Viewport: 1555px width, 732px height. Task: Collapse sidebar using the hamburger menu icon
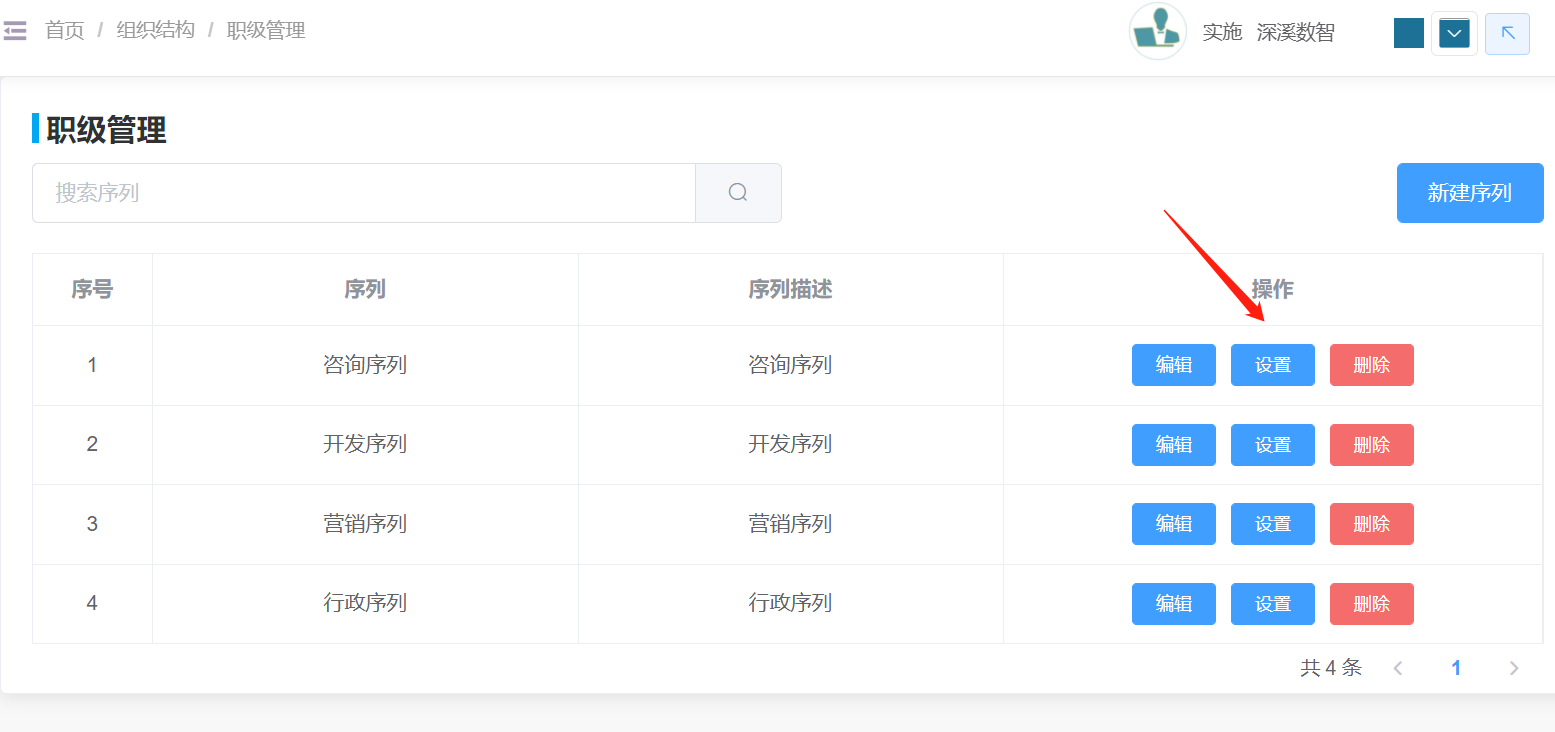click(x=15, y=31)
